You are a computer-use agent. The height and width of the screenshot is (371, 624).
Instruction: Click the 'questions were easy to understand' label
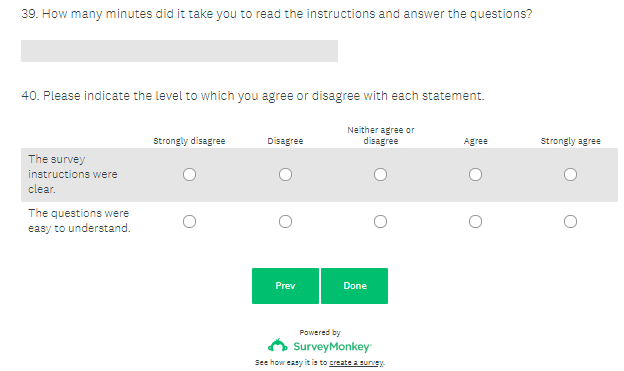tap(79, 221)
